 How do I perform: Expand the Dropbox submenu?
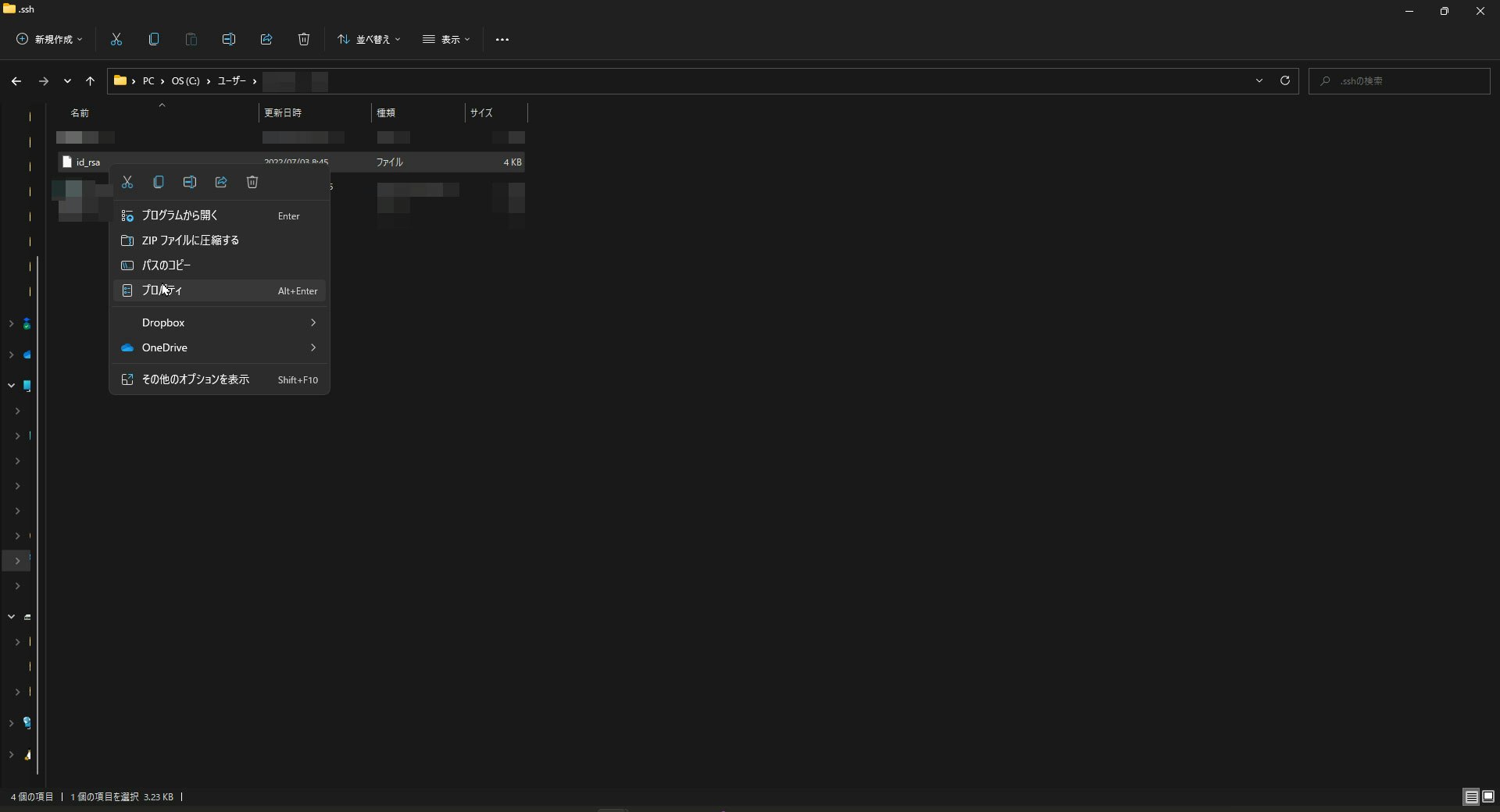(x=220, y=322)
